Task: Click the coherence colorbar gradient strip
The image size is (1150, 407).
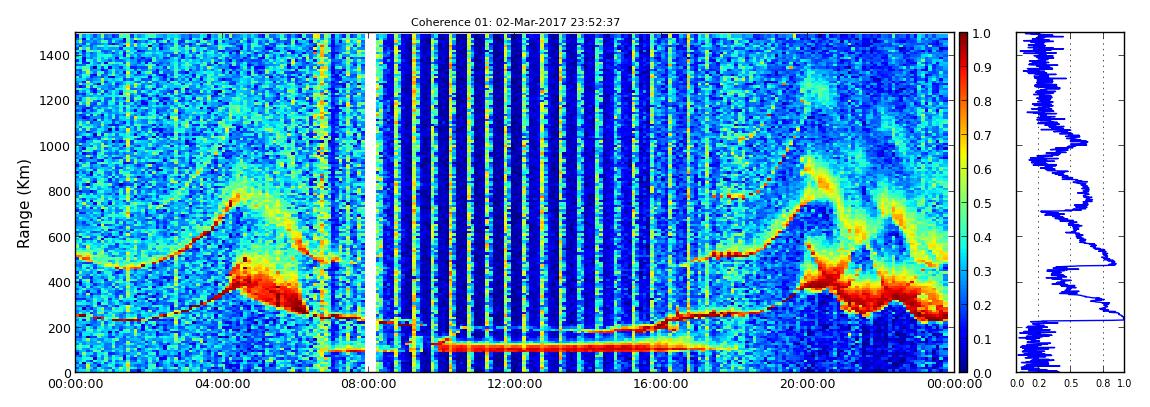Action: [962, 202]
